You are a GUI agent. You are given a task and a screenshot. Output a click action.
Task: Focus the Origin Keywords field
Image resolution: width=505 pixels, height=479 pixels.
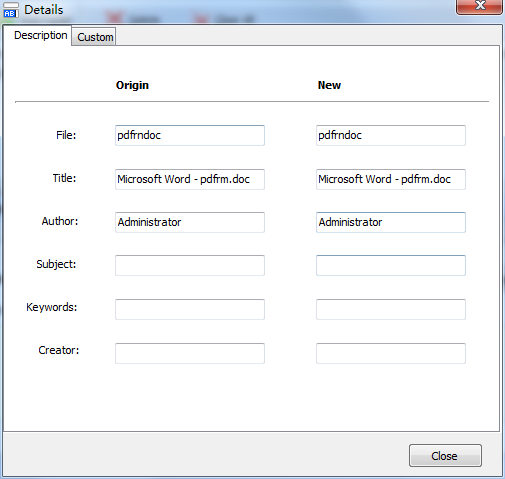pos(190,309)
